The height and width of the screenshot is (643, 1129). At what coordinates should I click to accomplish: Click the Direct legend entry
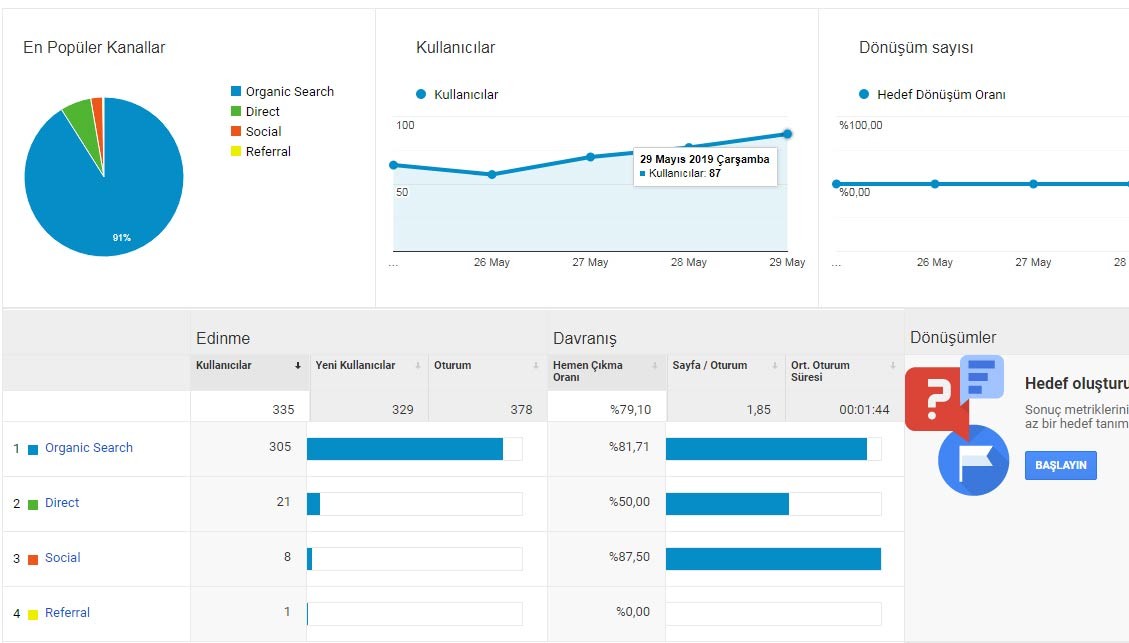tap(255, 112)
